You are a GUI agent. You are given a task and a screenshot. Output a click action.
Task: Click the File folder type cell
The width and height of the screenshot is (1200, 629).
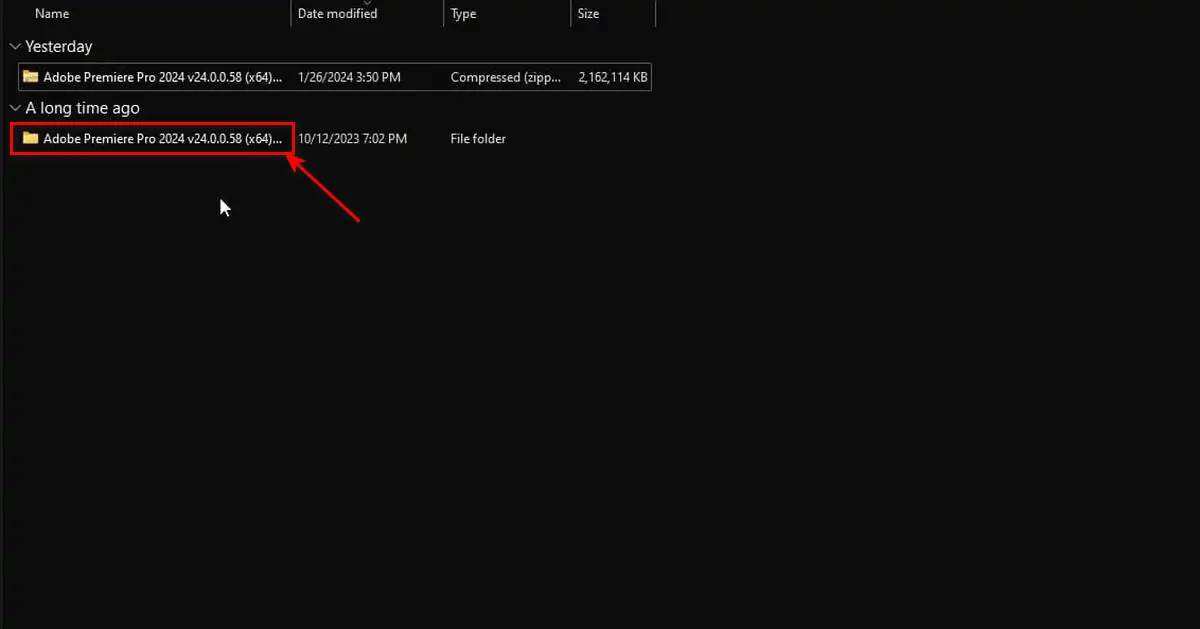click(478, 138)
